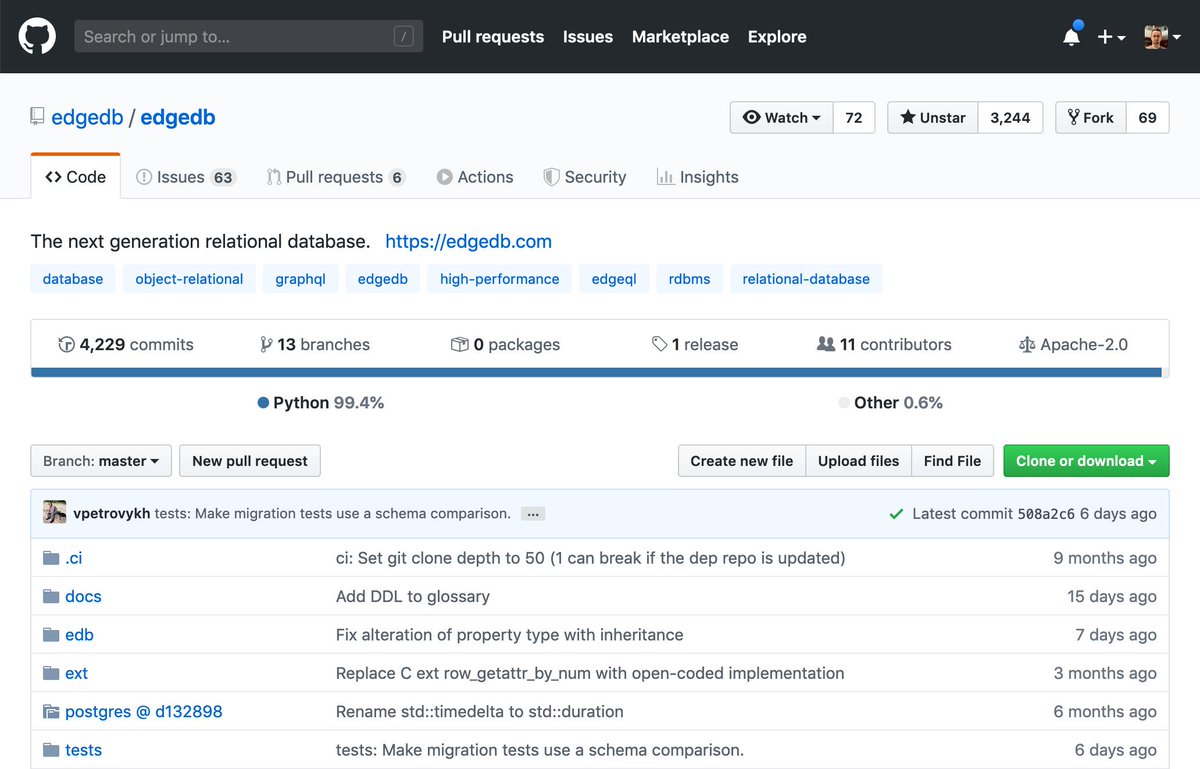Click Find File
The width and height of the screenshot is (1200, 769).
[x=953, y=461]
